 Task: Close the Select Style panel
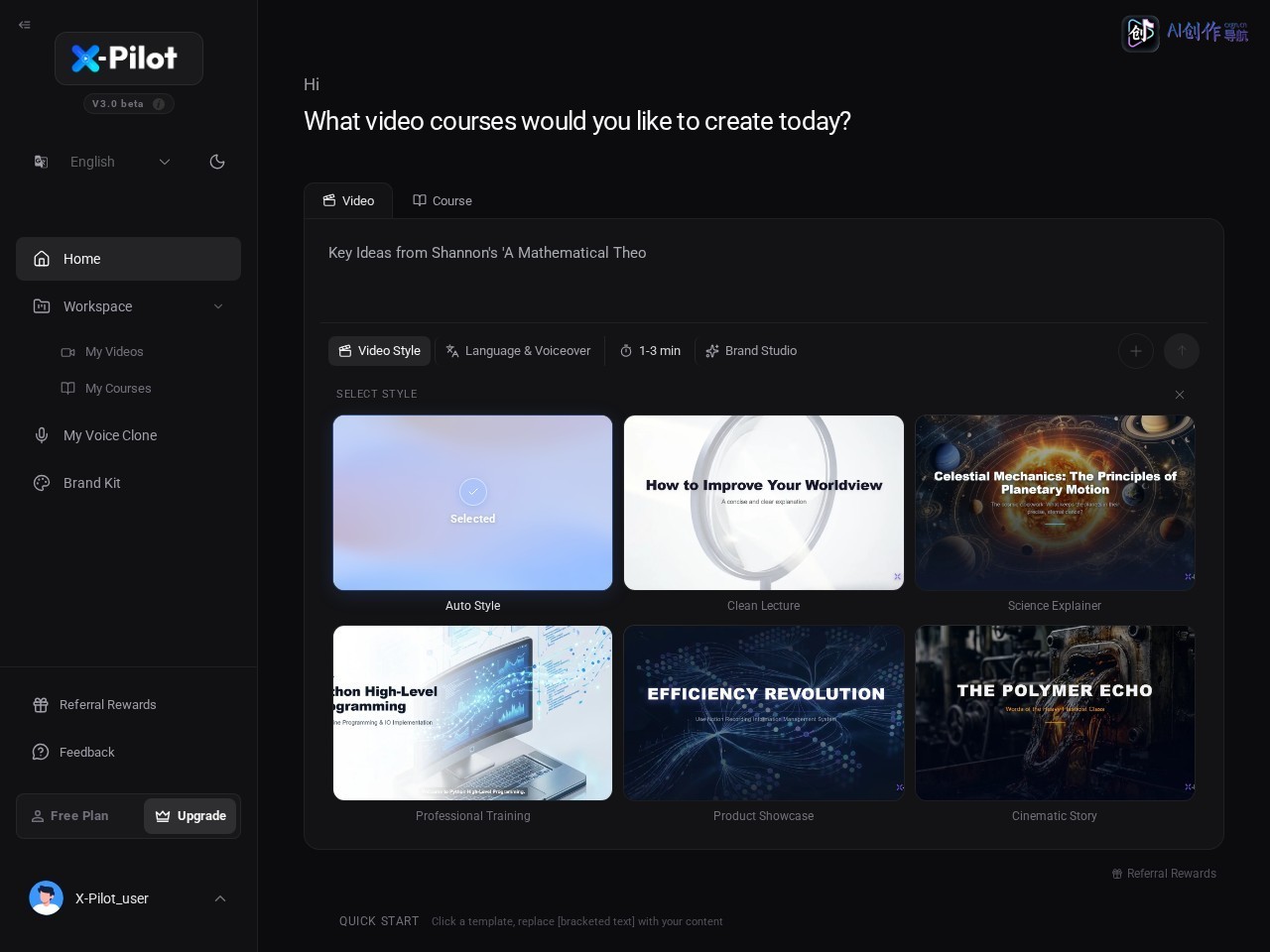click(x=1180, y=395)
